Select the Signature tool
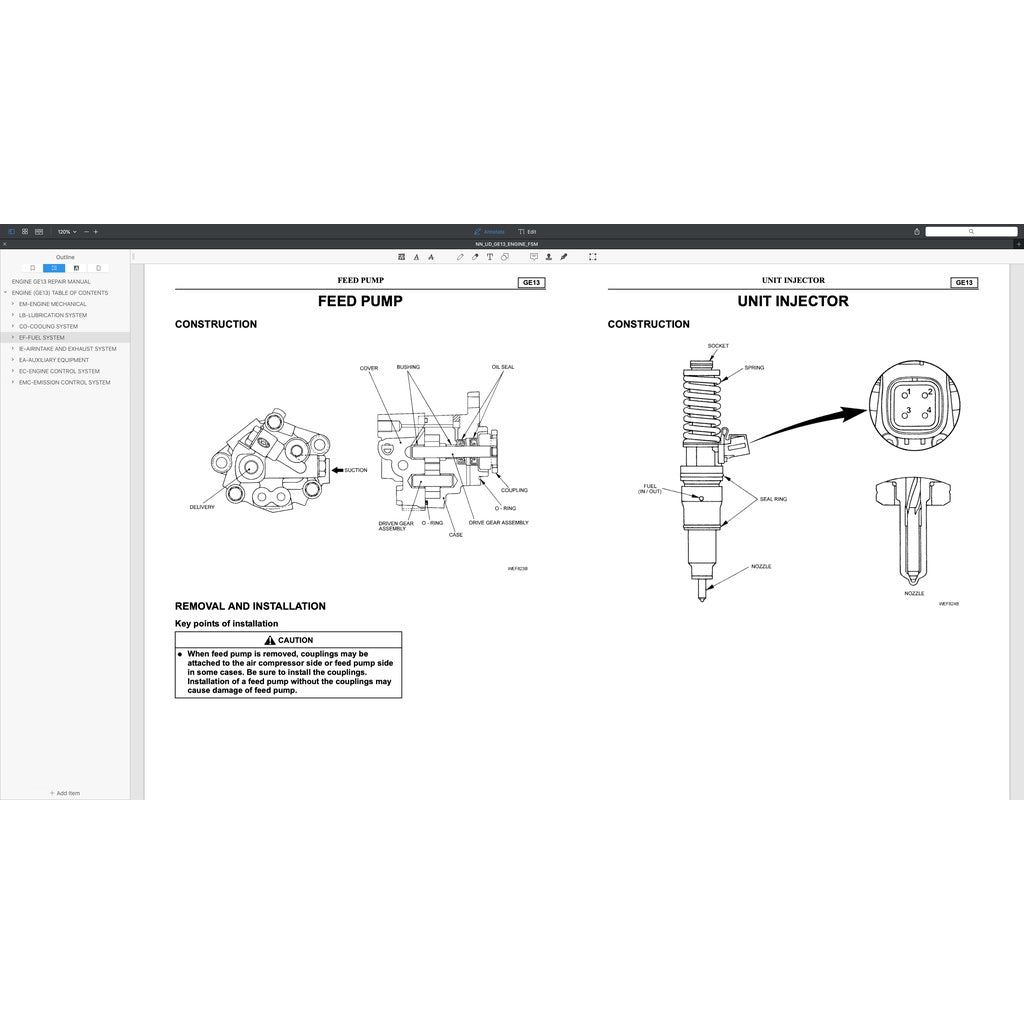Screen dimensions: 1024x1024 (564, 257)
